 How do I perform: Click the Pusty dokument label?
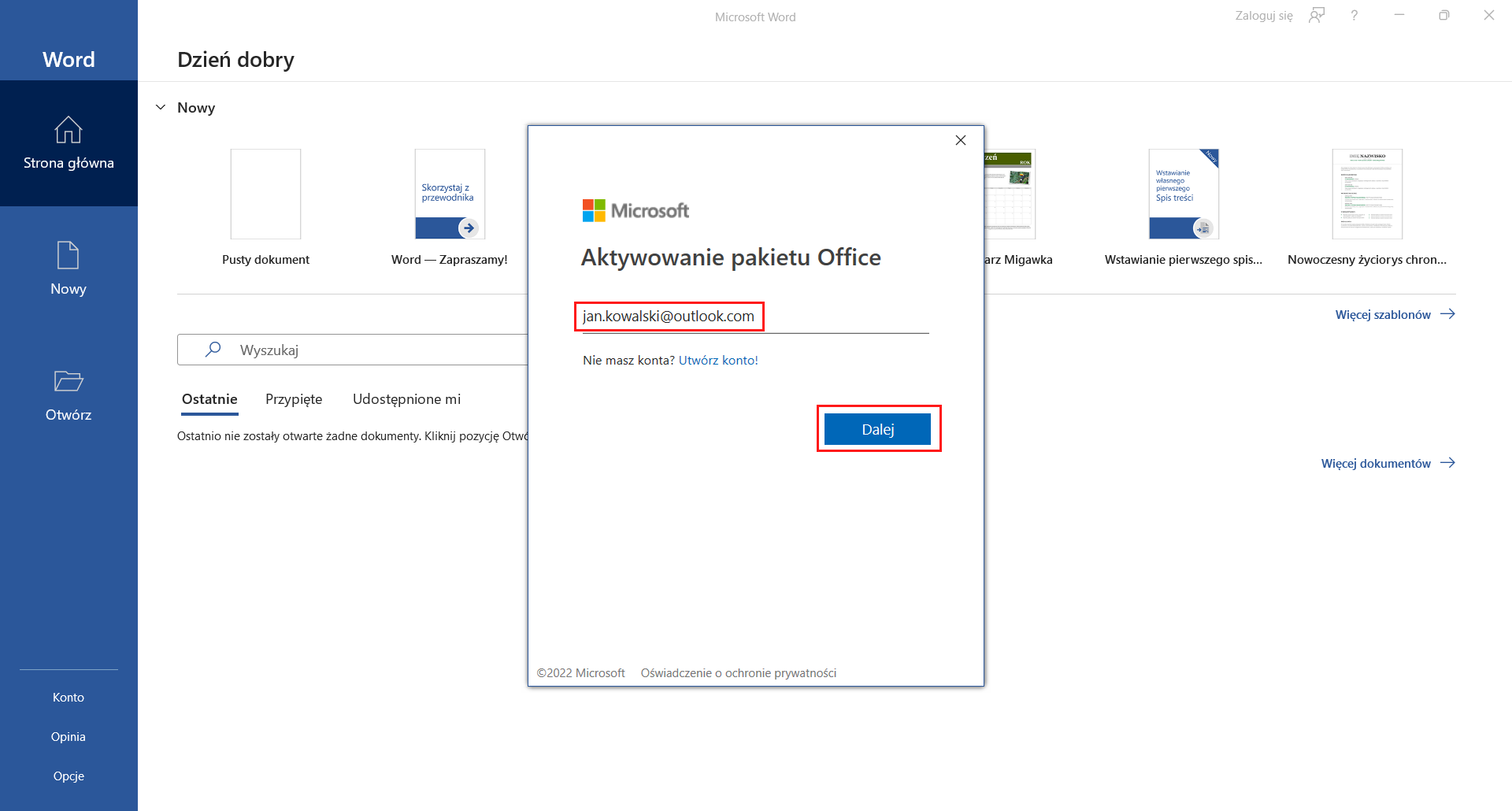[265, 260]
